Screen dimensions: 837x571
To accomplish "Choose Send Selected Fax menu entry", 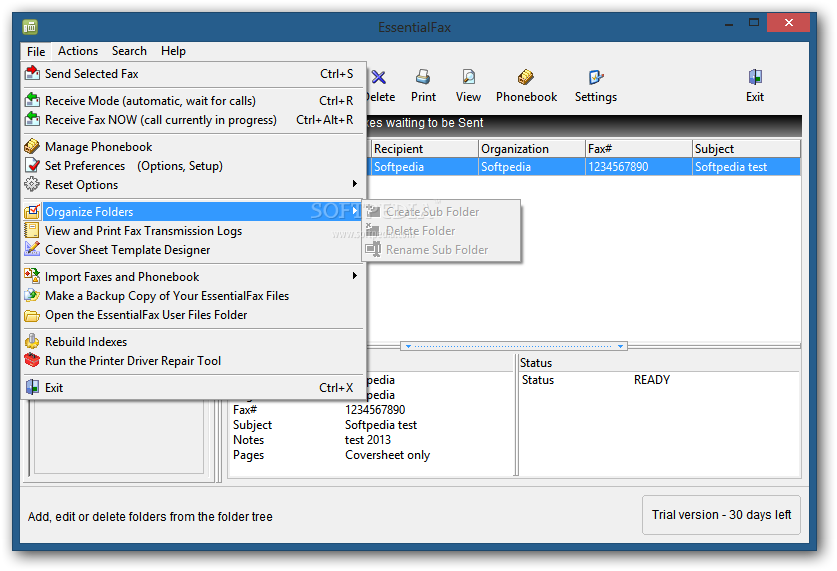I will coord(194,74).
